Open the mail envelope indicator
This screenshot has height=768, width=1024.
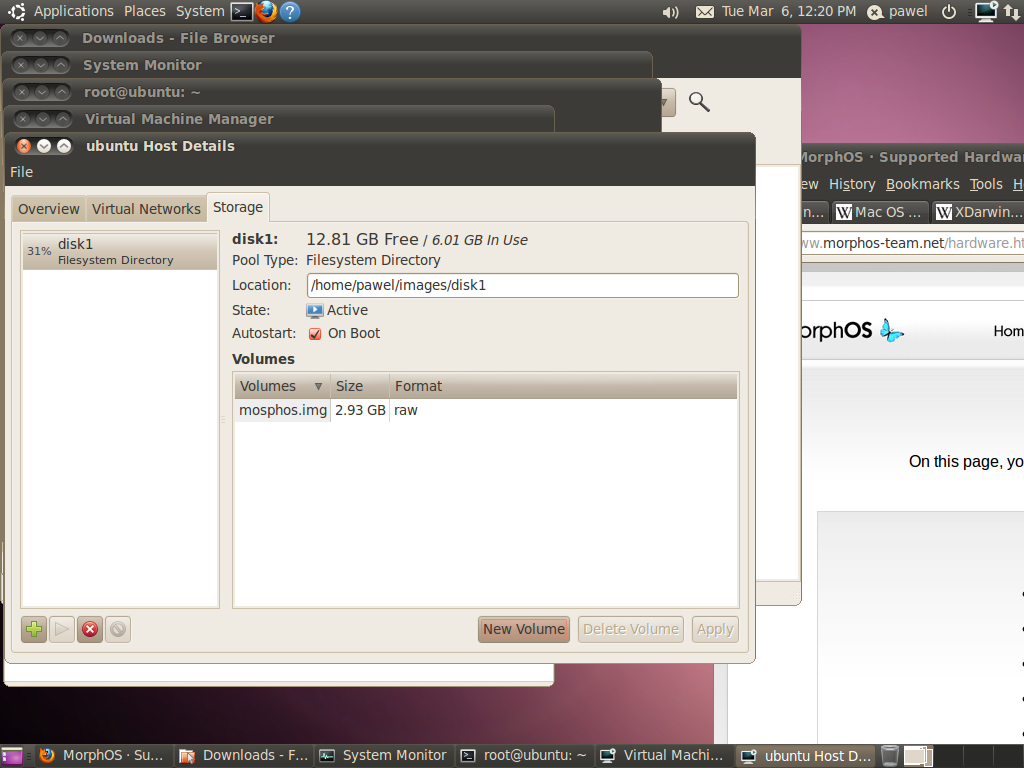(705, 12)
